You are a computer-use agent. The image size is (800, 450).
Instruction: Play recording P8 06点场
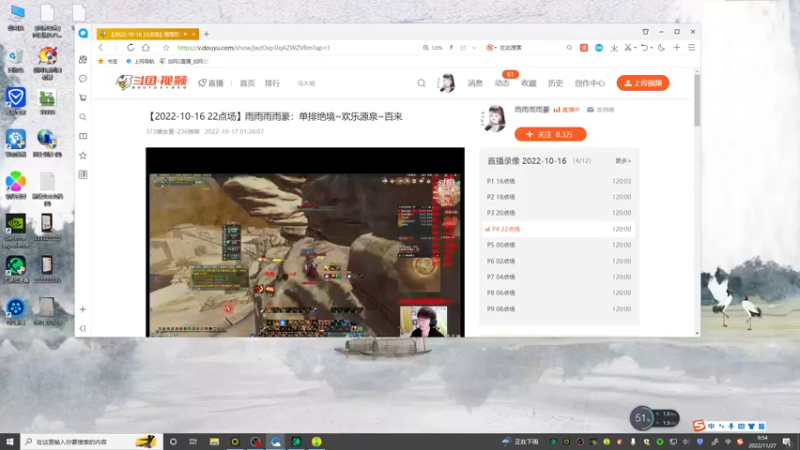[559, 293]
